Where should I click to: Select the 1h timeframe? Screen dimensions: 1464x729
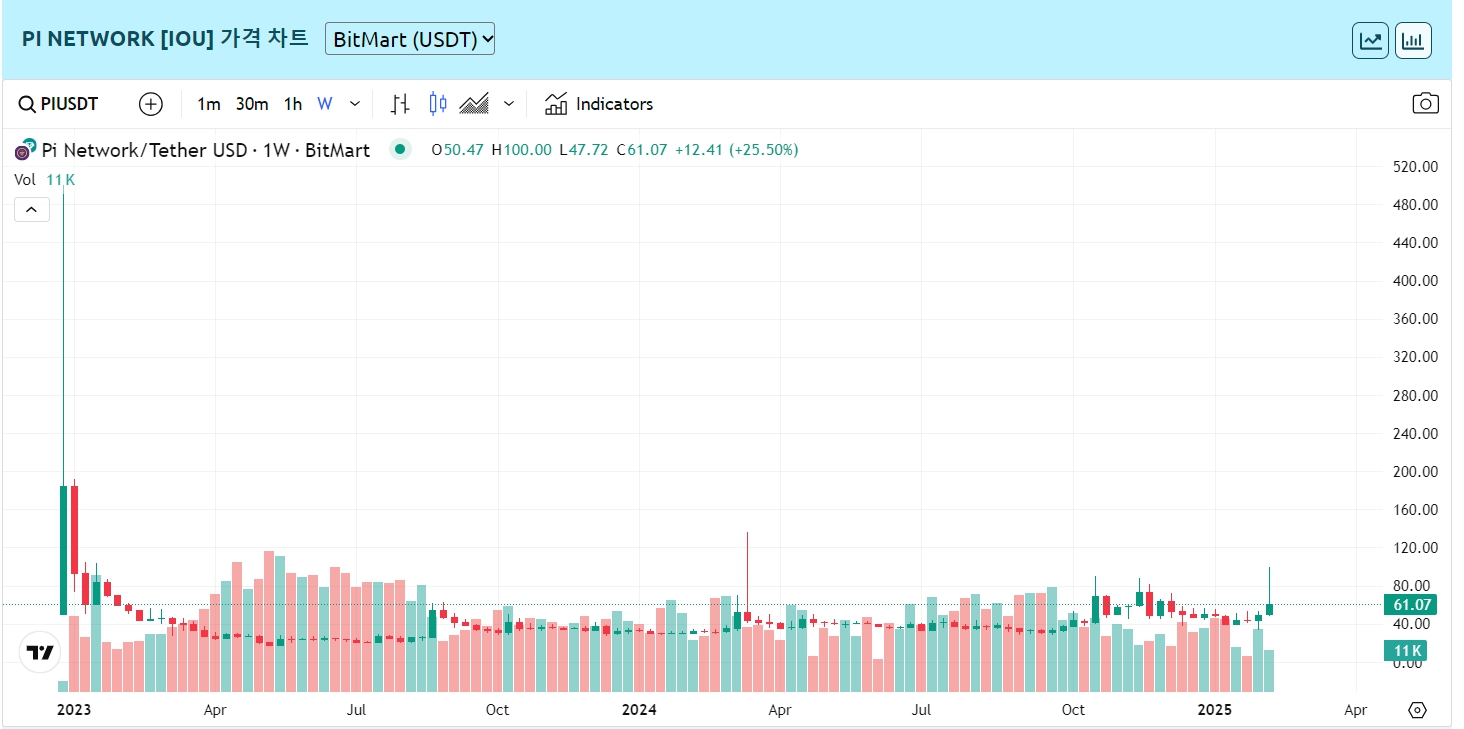(x=293, y=104)
